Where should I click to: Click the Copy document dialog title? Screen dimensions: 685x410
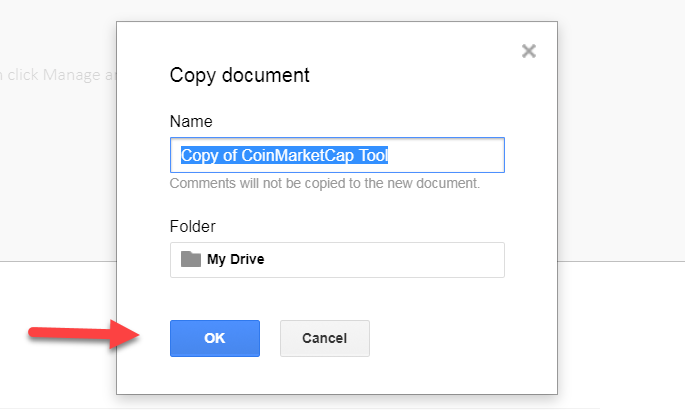(239, 75)
